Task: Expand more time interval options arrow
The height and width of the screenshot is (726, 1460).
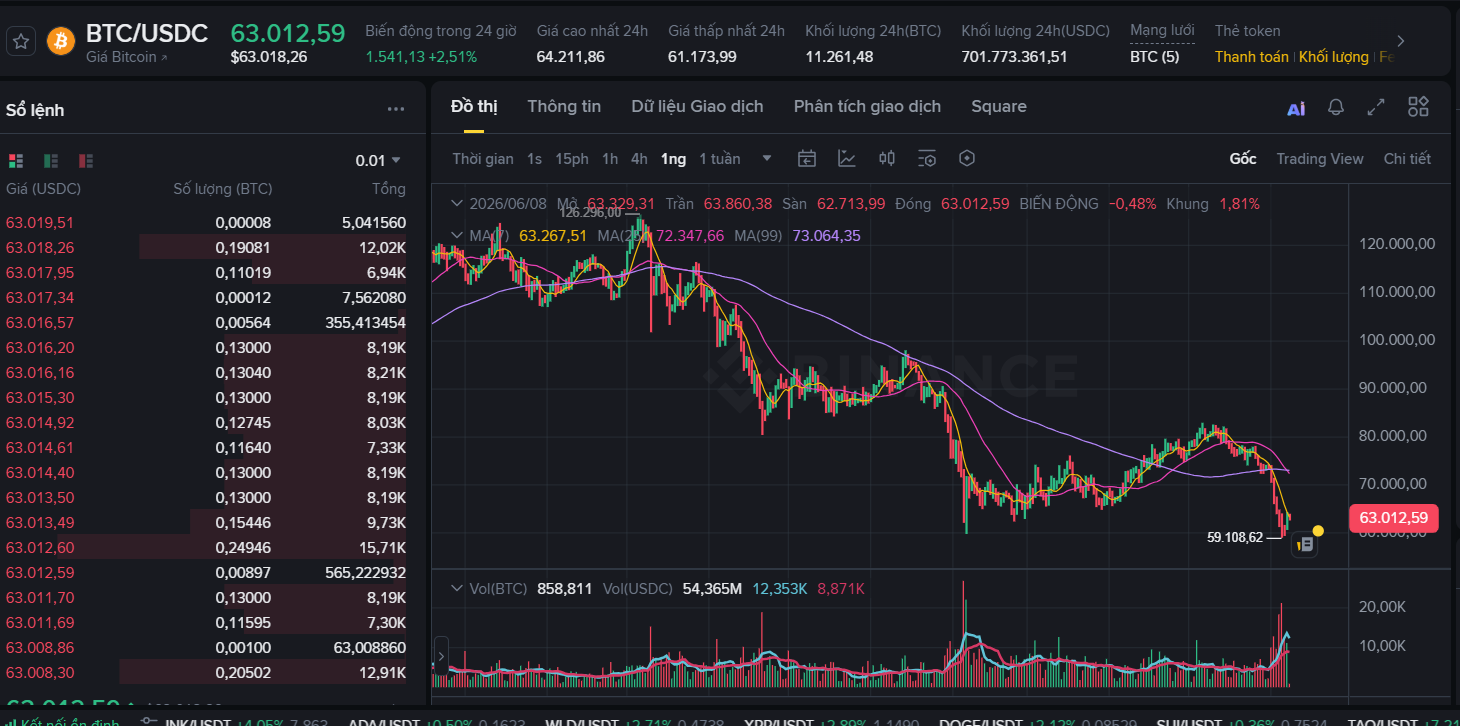Action: 767,158
